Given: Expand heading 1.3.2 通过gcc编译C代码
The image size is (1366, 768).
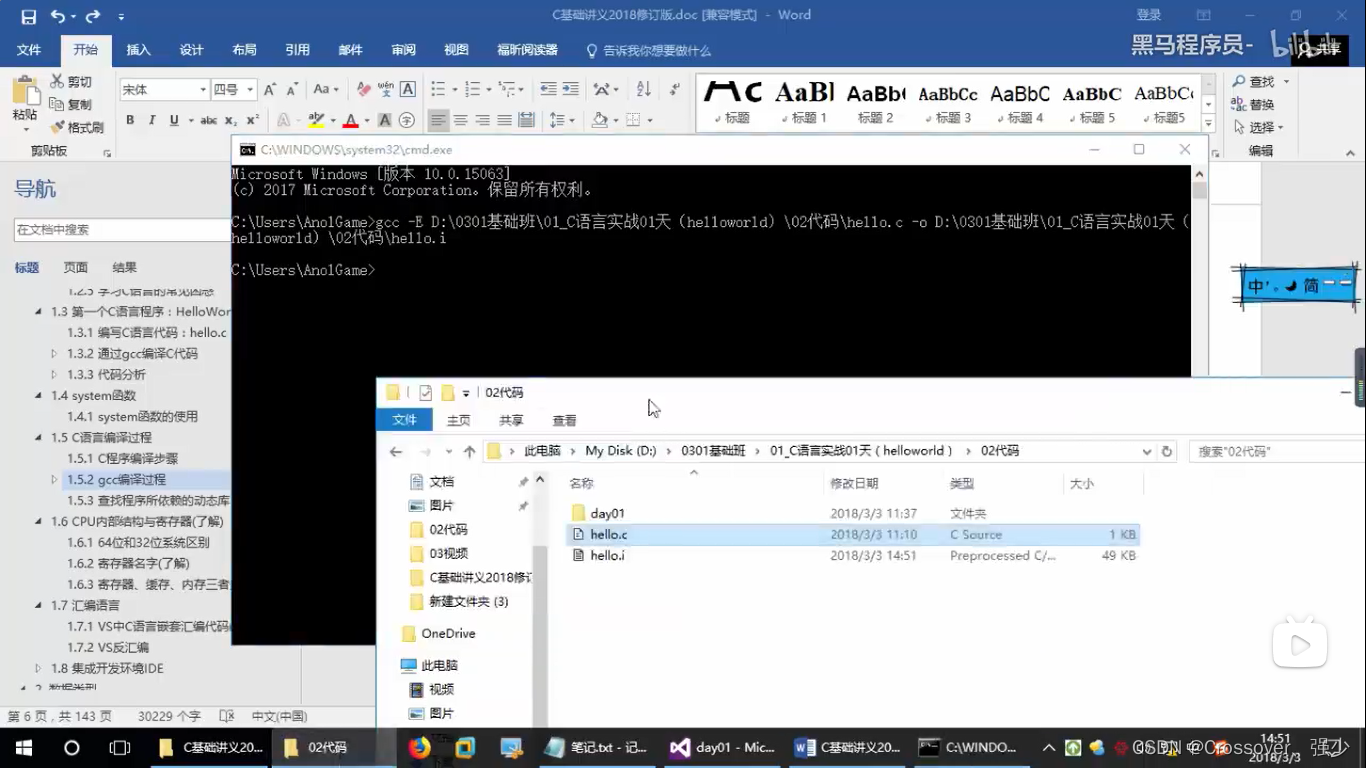Looking at the screenshot, I should click(x=54, y=353).
